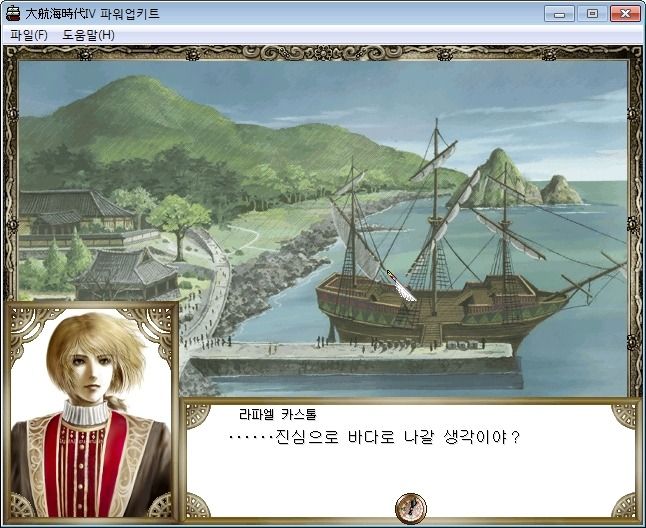Click the rocky island beyond the ship
The image size is (646, 528).
click(x=515, y=179)
